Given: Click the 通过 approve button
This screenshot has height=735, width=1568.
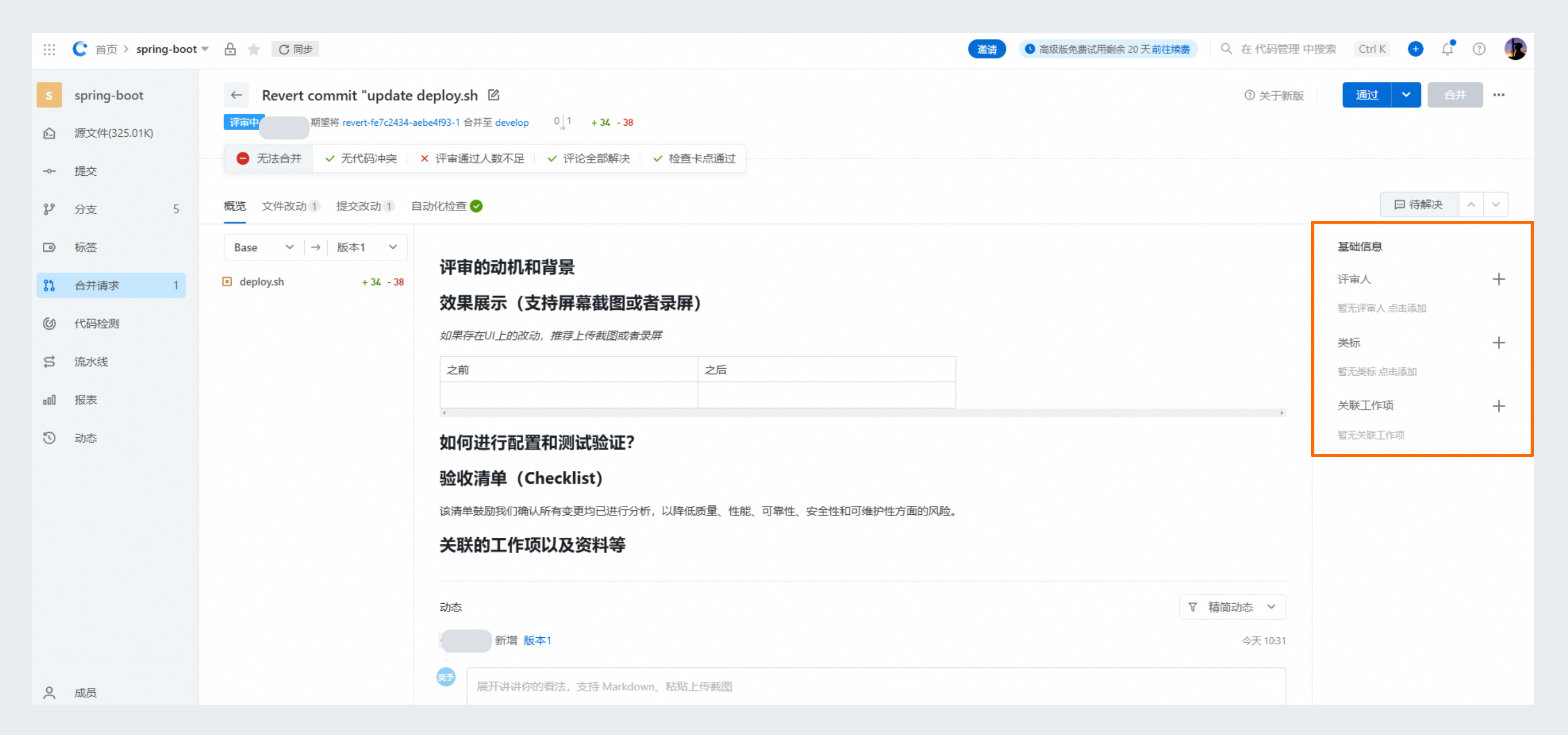Looking at the screenshot, I should coord(1367,95).
